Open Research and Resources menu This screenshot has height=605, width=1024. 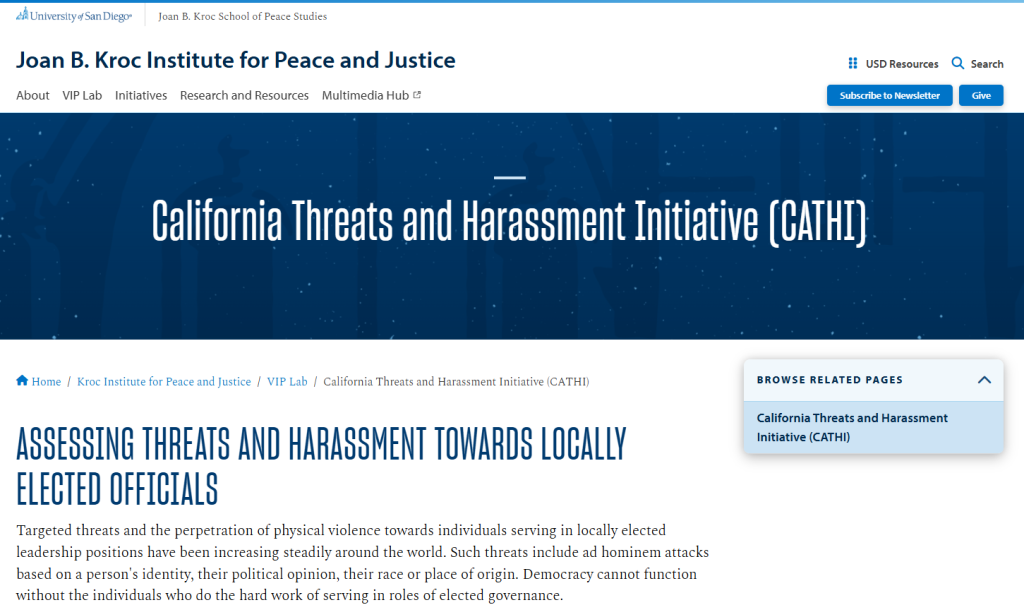pos(244,96)
